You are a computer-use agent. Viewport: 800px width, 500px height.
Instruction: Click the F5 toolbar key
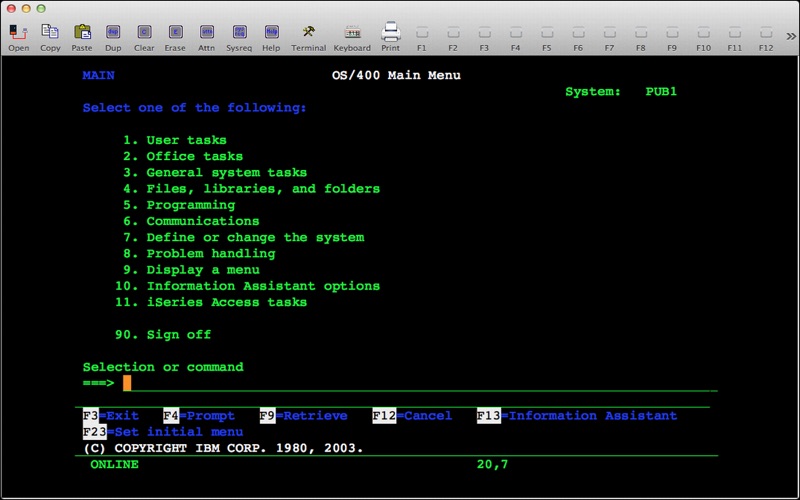coord(546,37)
